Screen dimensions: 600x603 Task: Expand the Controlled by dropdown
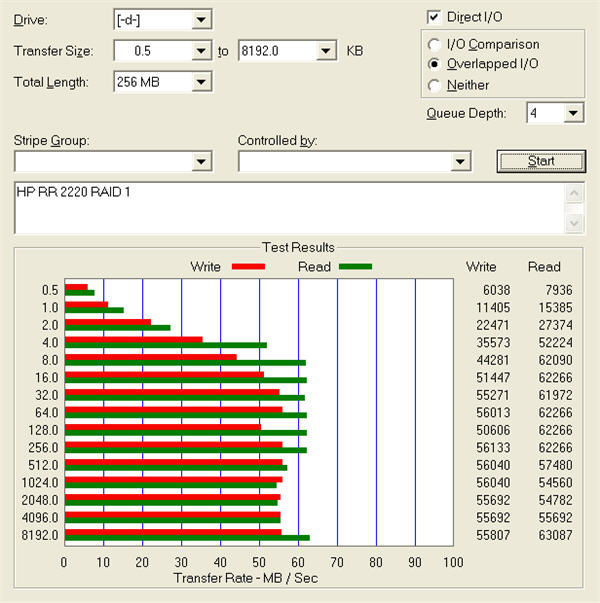[x=460, y=162]
